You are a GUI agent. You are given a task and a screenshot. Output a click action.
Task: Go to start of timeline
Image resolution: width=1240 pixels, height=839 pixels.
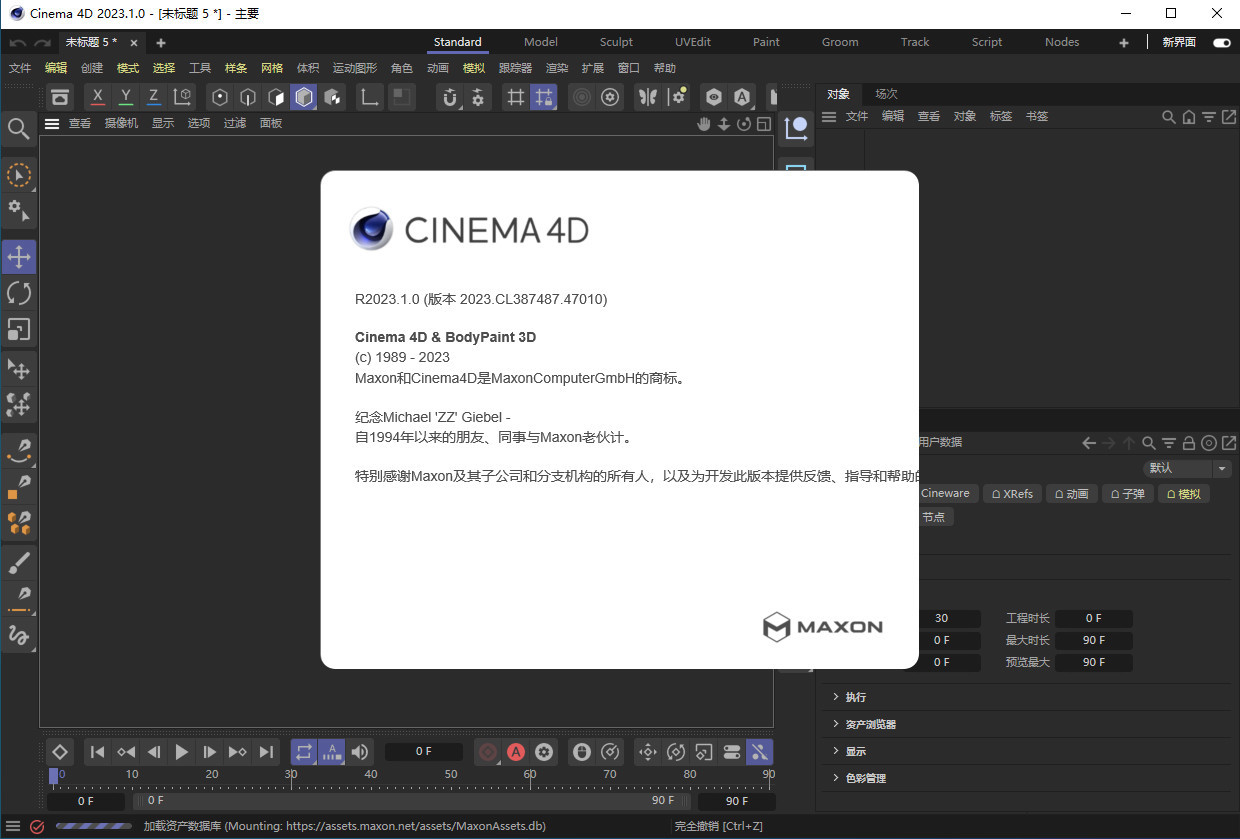[97, 752]
